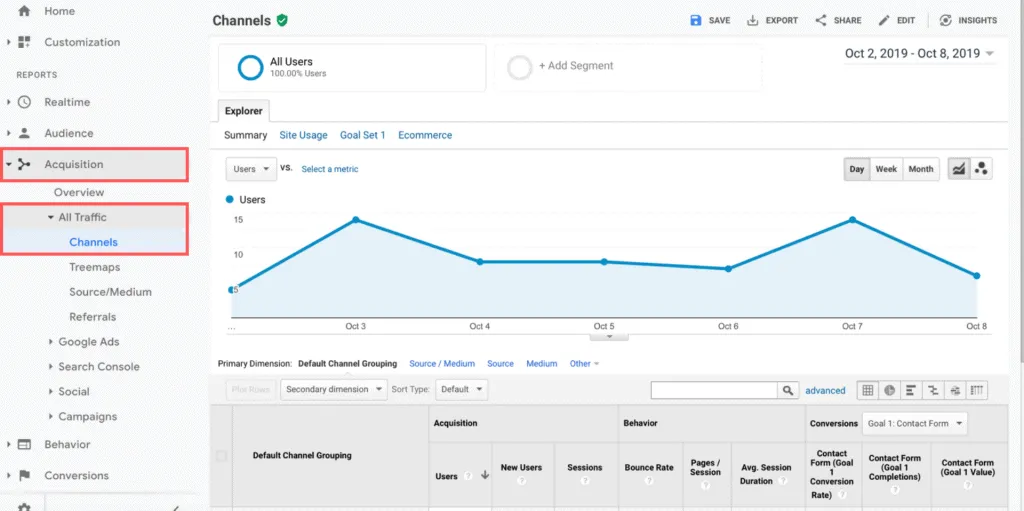This screenshot has width=1024, height=511.
Task: Click the Insights icon
Action: 946,20
